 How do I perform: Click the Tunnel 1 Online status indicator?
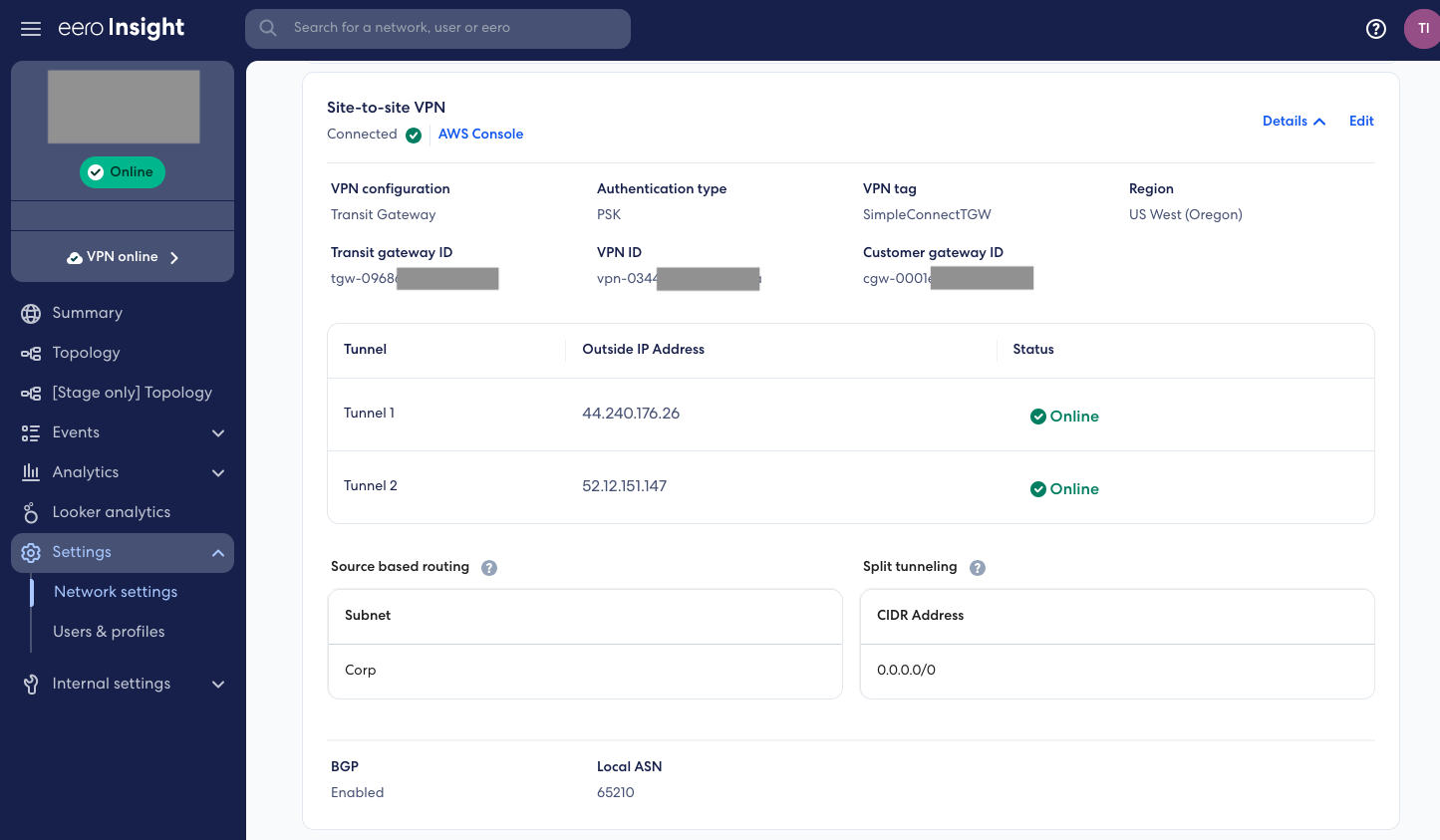pyautogui.click(x=1064, y=416)
